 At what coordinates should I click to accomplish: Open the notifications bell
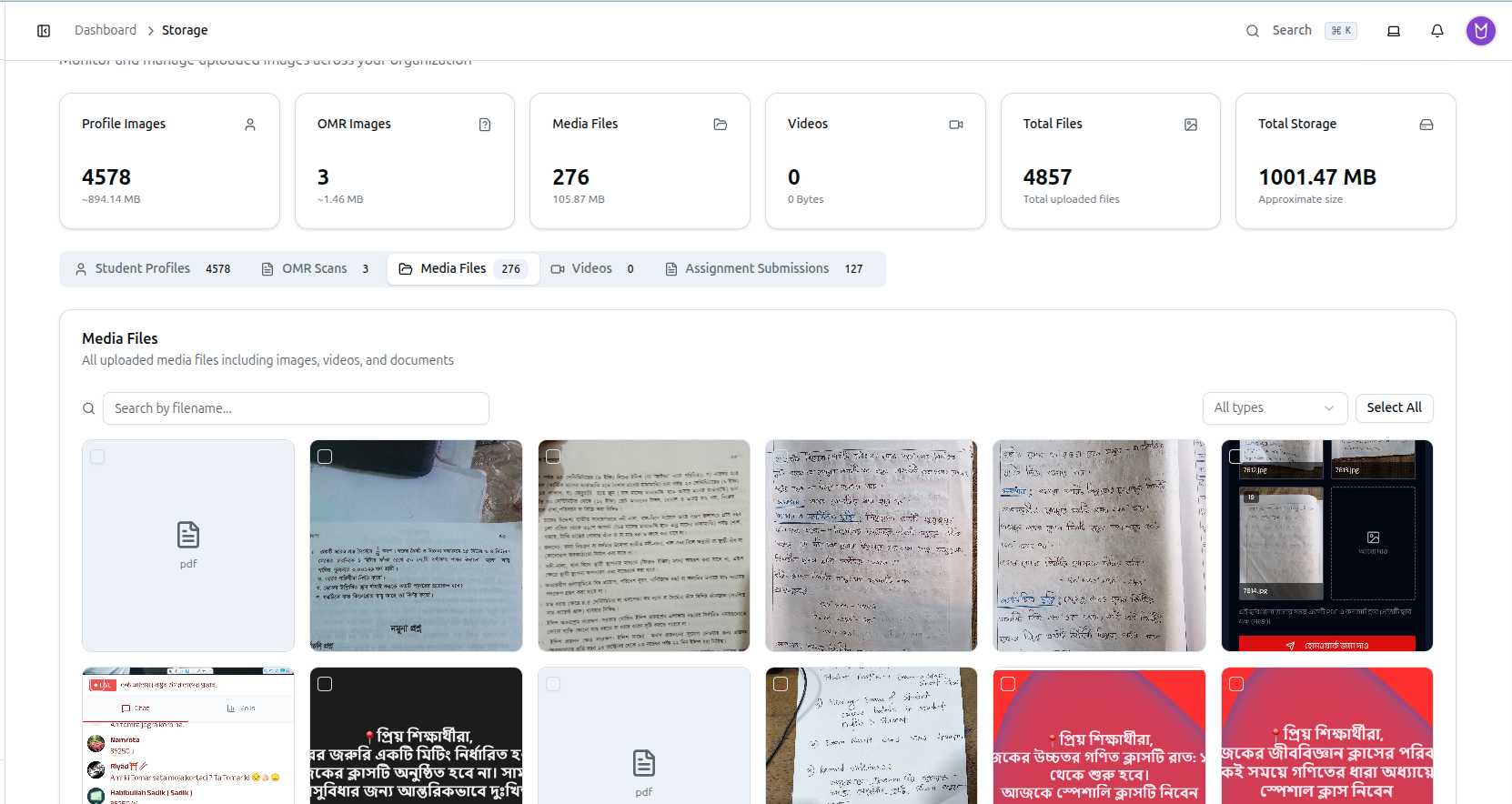tap(1437, 31)
